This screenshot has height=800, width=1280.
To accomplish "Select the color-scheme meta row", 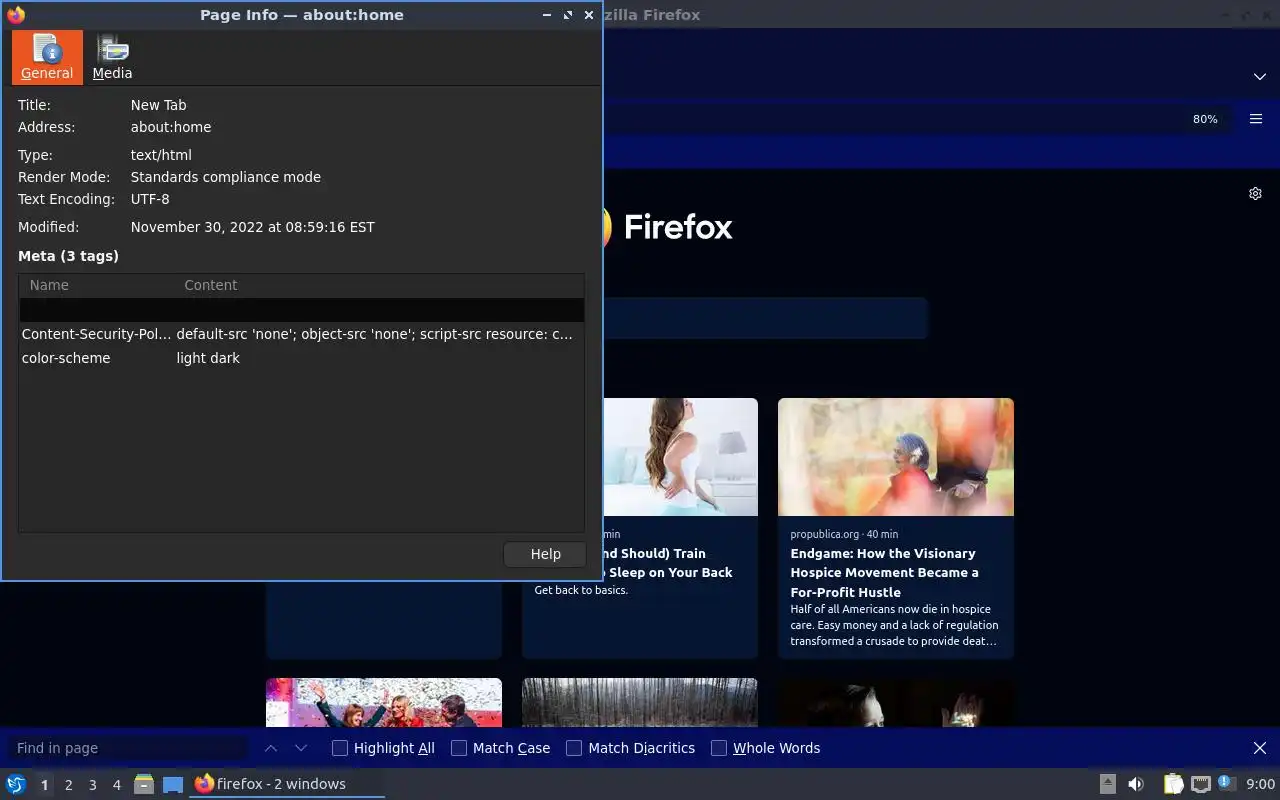I will point(301,358).
